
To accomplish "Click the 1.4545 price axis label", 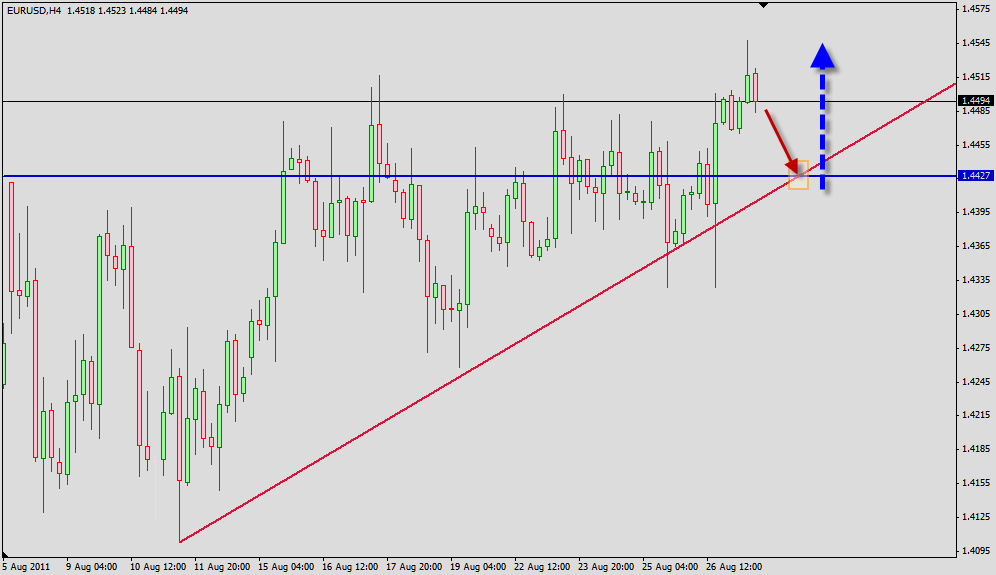I will pyautogui.click(x=976, y=43).
